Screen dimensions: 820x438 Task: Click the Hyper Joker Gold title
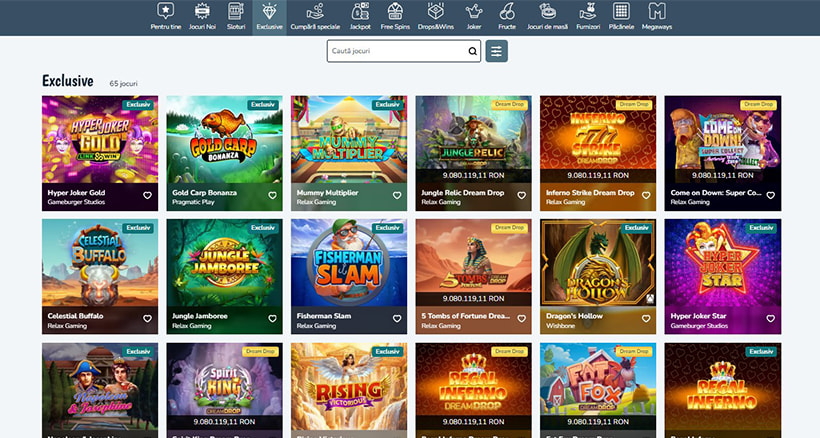[76, 192]
